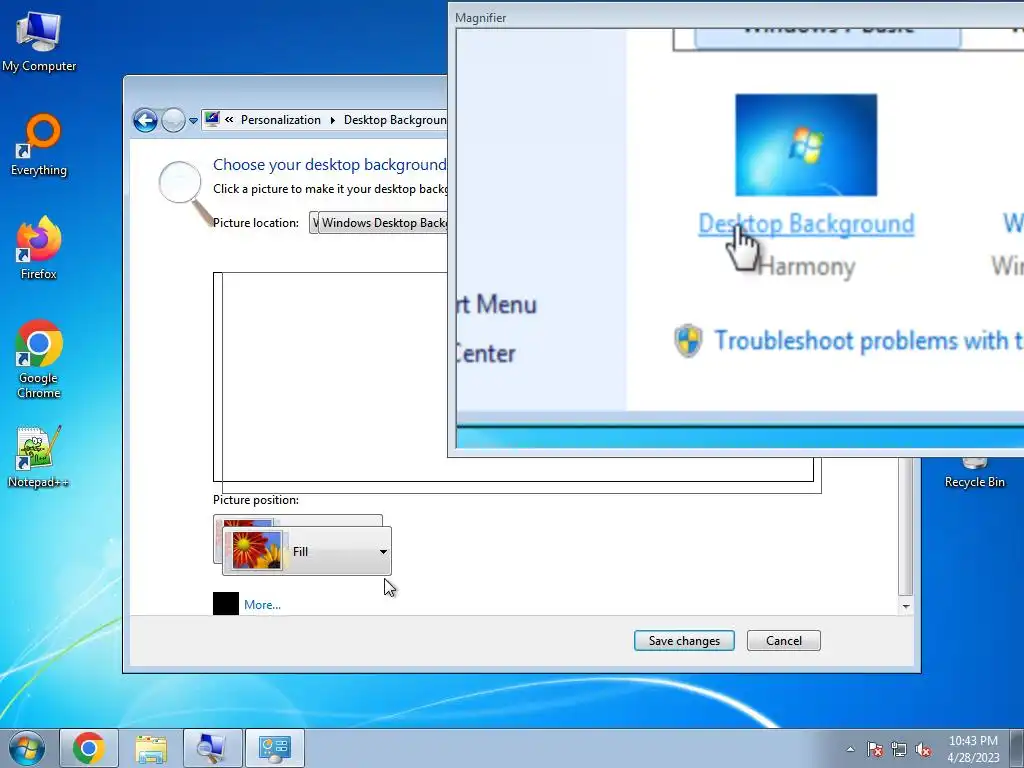Open Chrome from the taskbar
Viewport: 1024px width, 768px height.
coord(89,748)
